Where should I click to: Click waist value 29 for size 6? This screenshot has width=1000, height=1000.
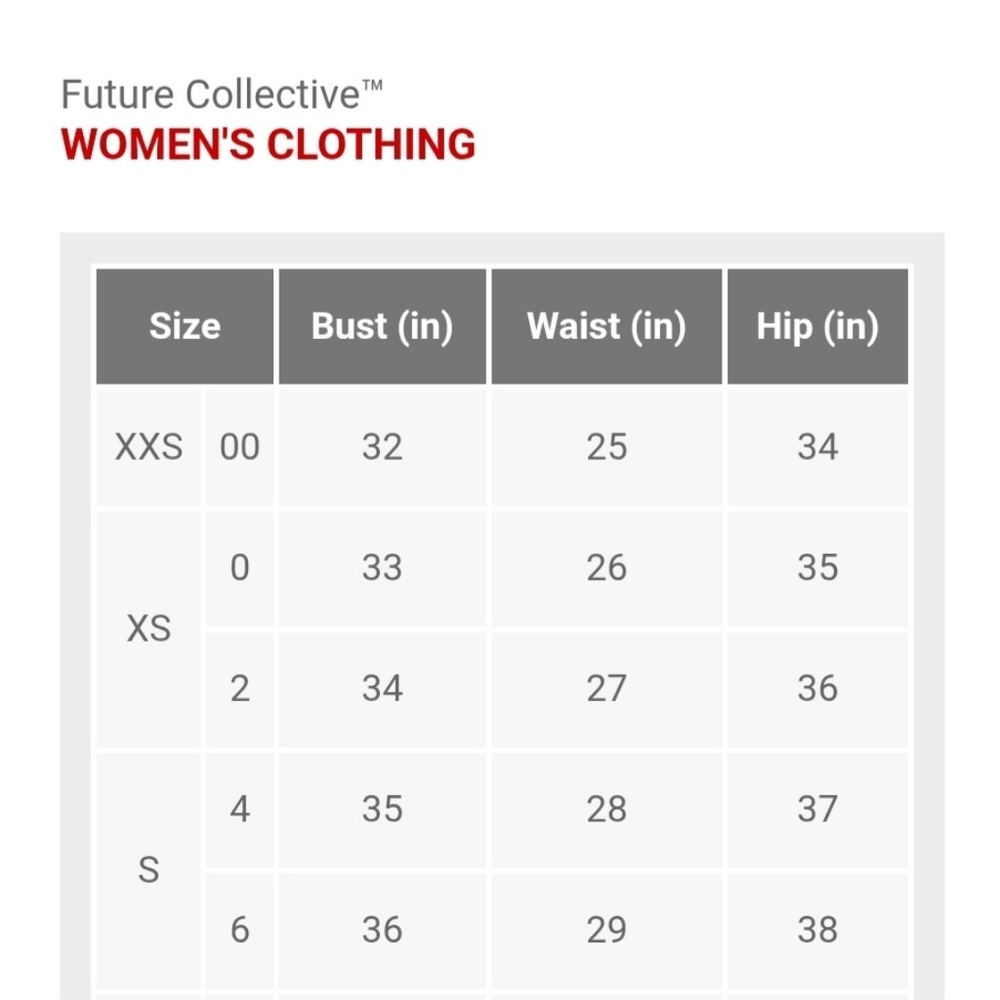pos(606,930)
